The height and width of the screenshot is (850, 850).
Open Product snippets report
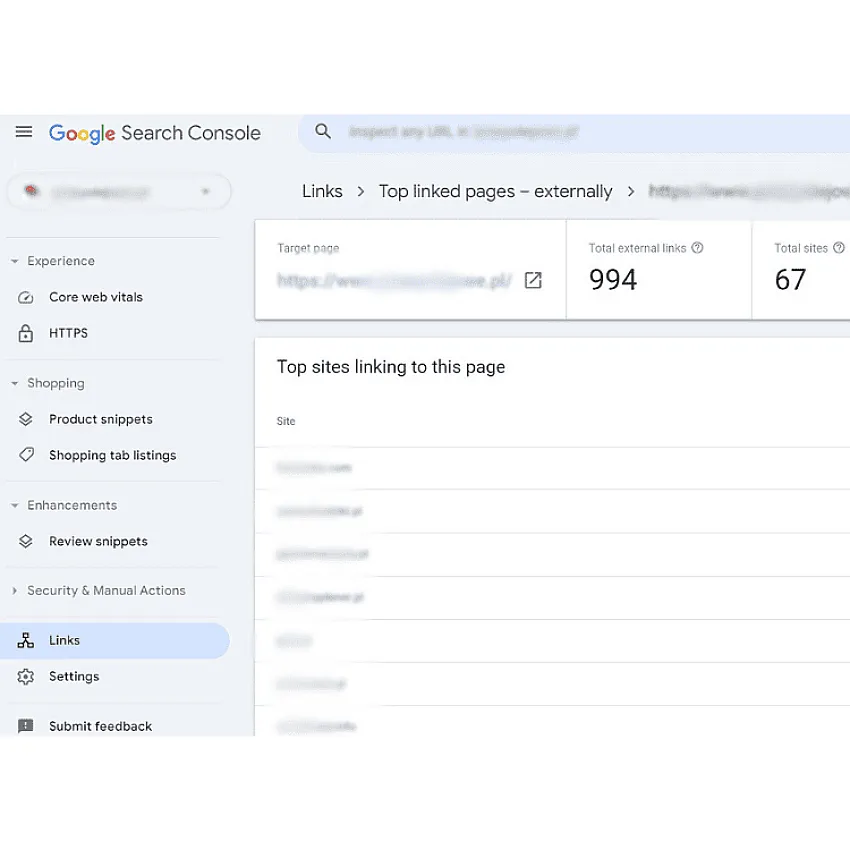(100, 419)
